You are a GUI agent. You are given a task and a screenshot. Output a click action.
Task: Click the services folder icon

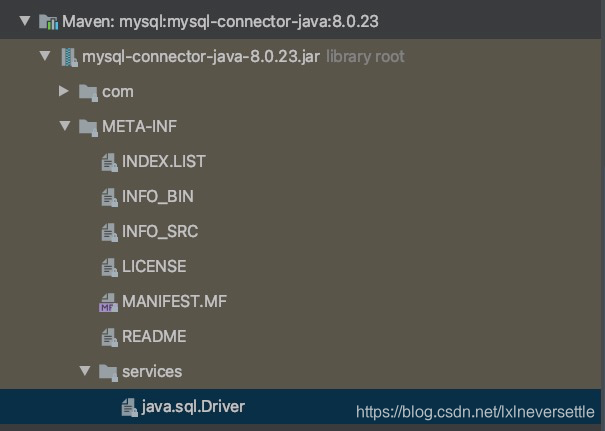108,373
